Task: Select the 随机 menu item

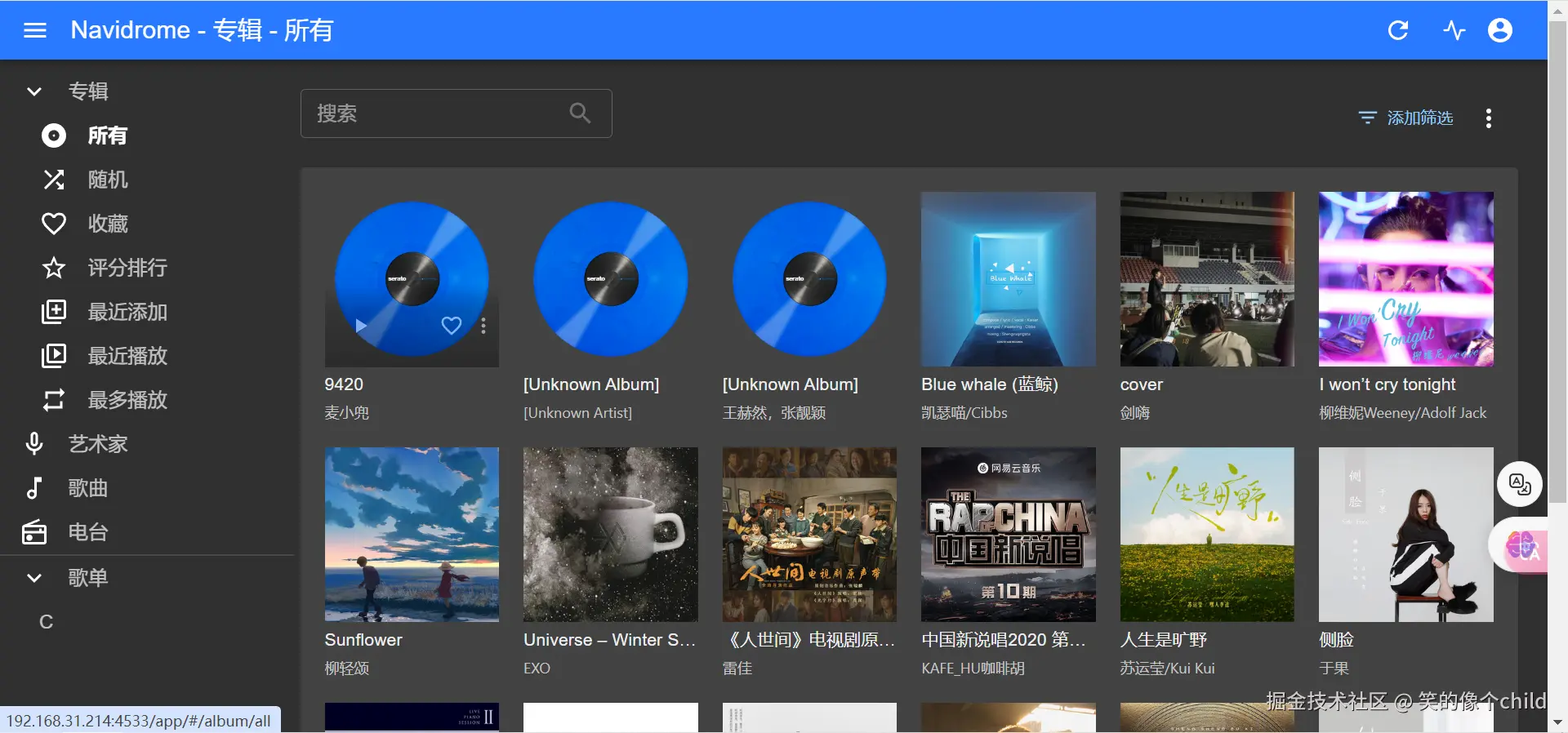Action: click(x=147, y=180)
